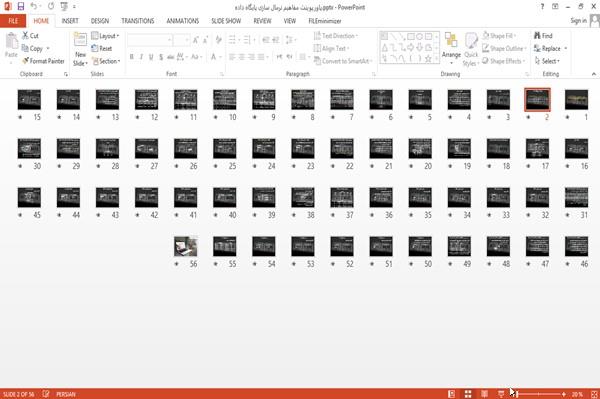Open the font name combo box
The width and height of the screenshot is (600, 399).
[x=149, y=39]
